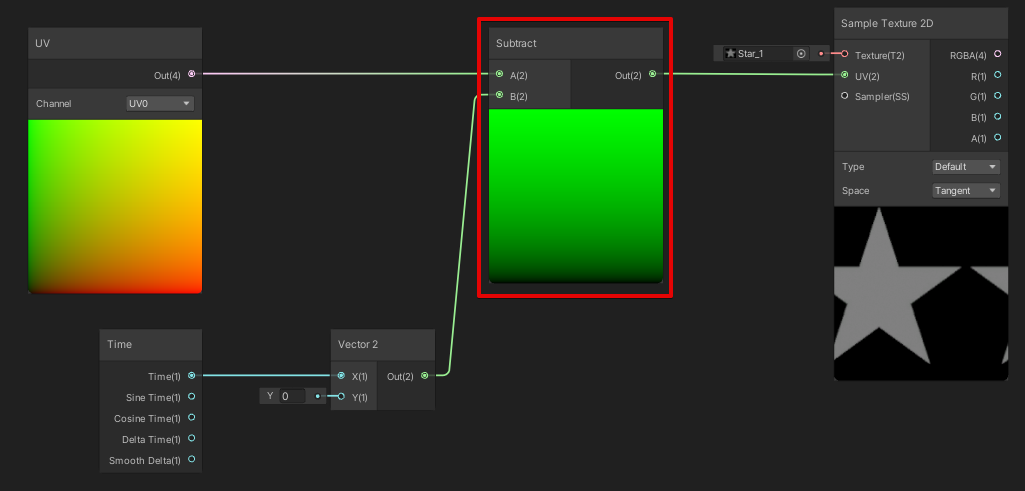Click the UV node gradient preview
1025x491 pixels.
click(x=115, y=206)
